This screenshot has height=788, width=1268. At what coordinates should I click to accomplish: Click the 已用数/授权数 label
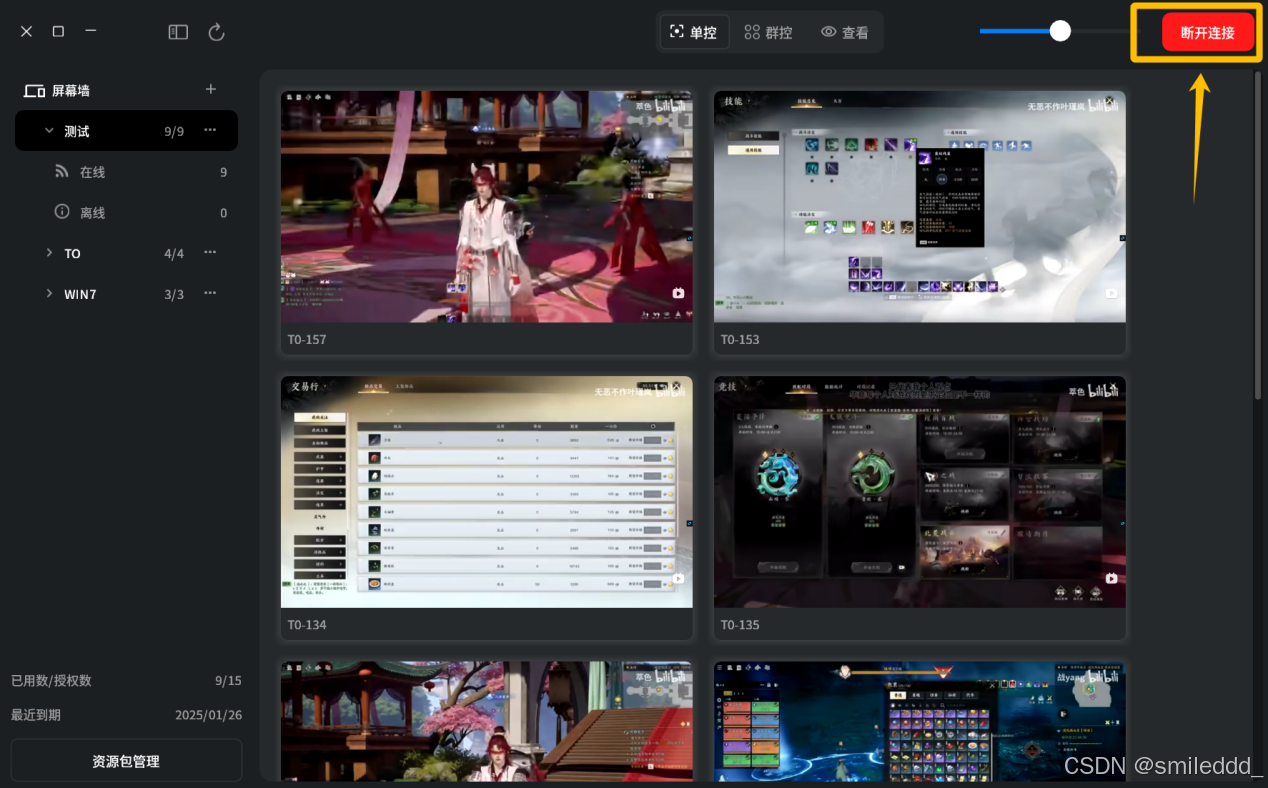51,680
